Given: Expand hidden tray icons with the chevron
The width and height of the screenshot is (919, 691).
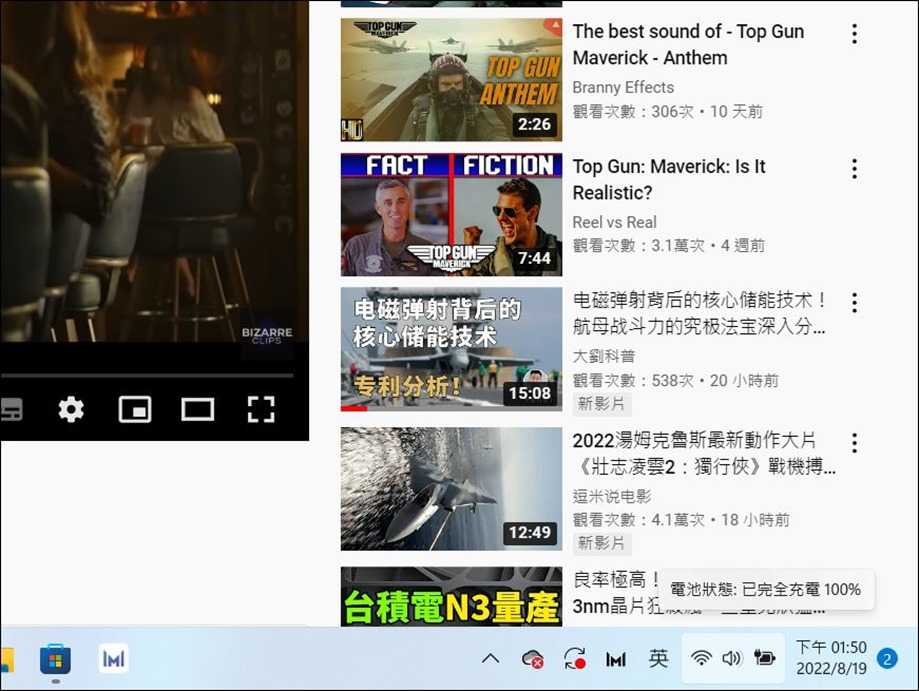Looking at the screenshot, I should tap(490, 659).
